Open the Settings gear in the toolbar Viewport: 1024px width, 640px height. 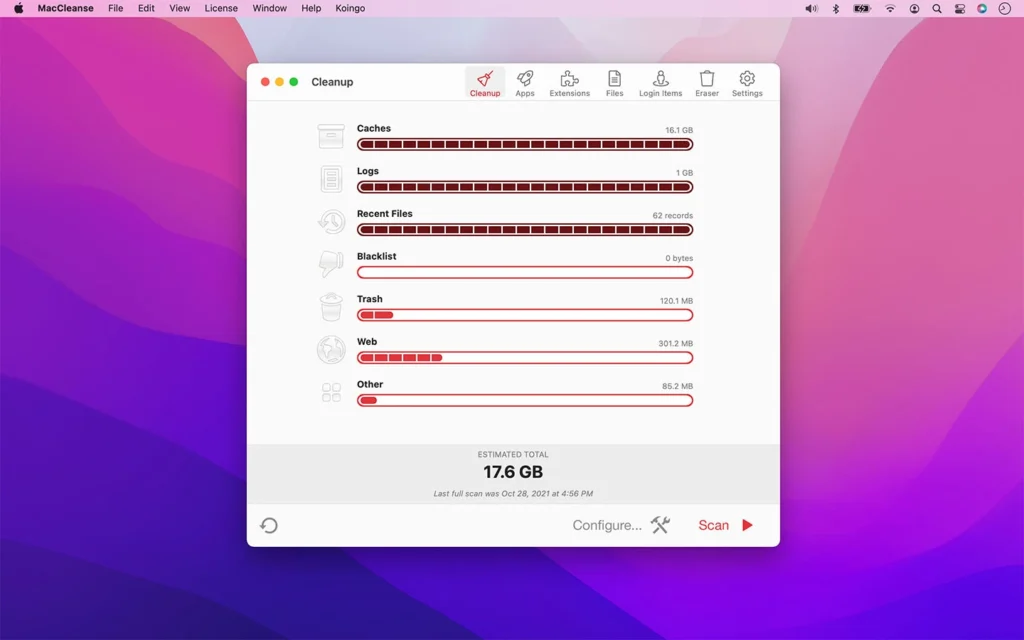point(746,83)
